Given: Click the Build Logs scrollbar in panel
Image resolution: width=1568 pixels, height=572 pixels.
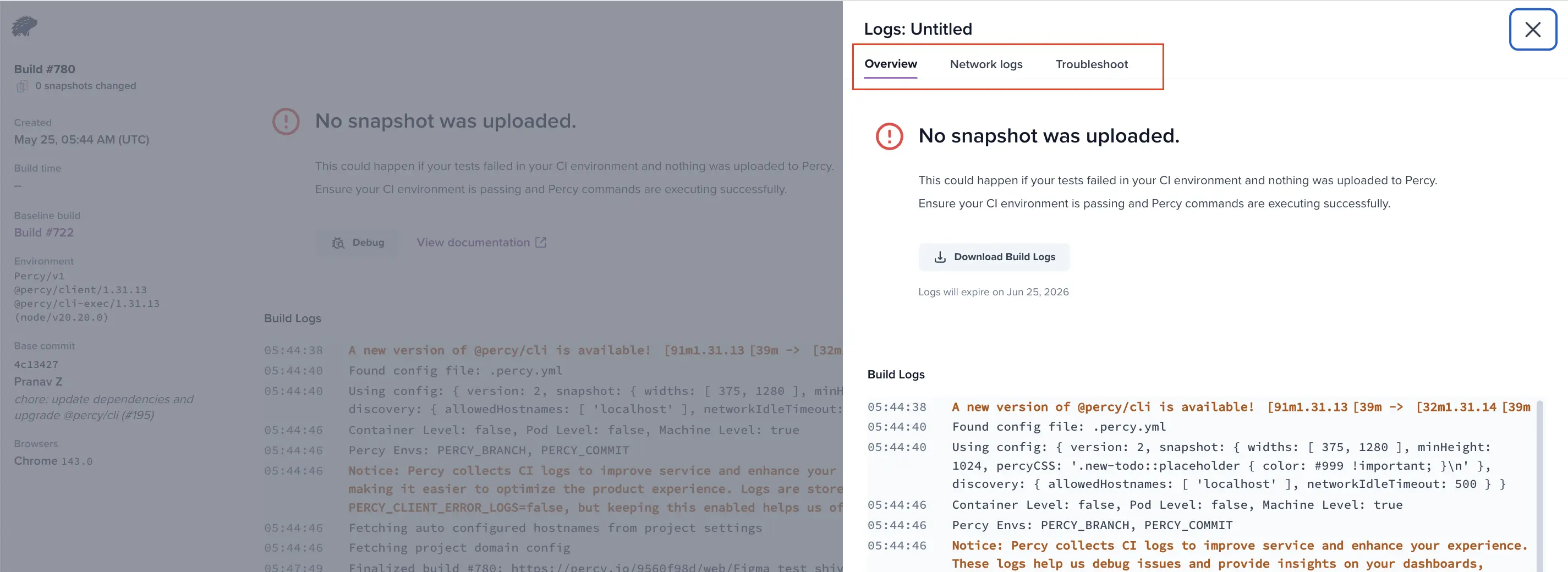Looking at the screenshot, I should pos(1539,486).
